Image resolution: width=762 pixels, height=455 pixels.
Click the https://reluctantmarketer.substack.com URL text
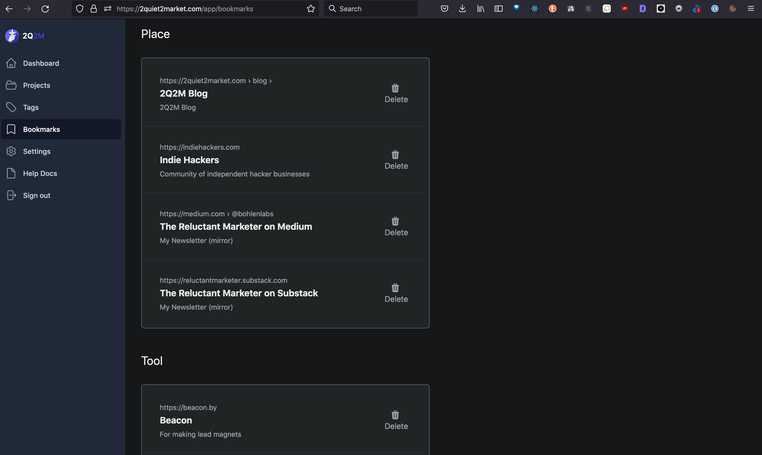(x=224, y=280)
